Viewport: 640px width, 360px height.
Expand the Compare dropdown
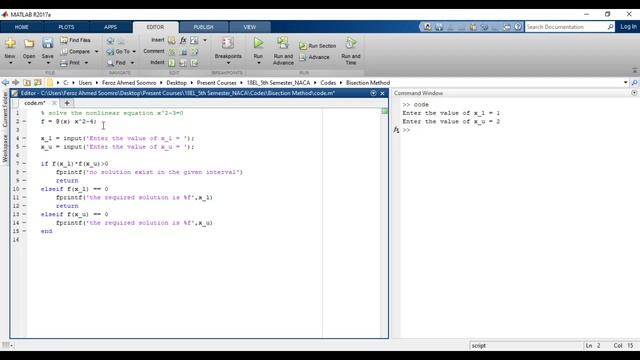pyautogui.click(x=96, y=51)
